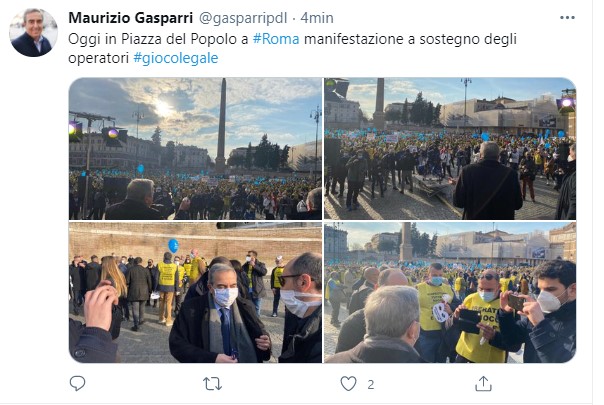The image size is (604, 405).
Task: Like the tweet with the heart icon
Action: click(348, 384)
